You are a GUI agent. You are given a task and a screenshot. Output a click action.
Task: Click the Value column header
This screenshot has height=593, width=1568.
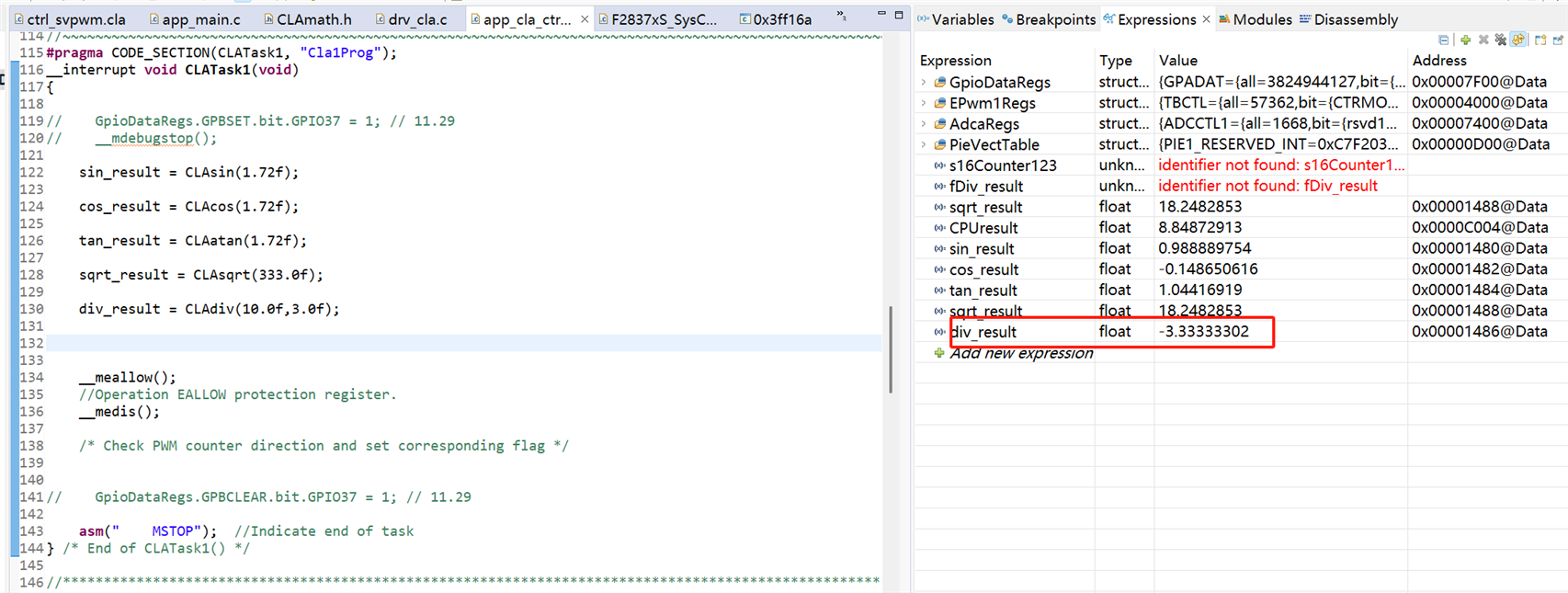1177,61
